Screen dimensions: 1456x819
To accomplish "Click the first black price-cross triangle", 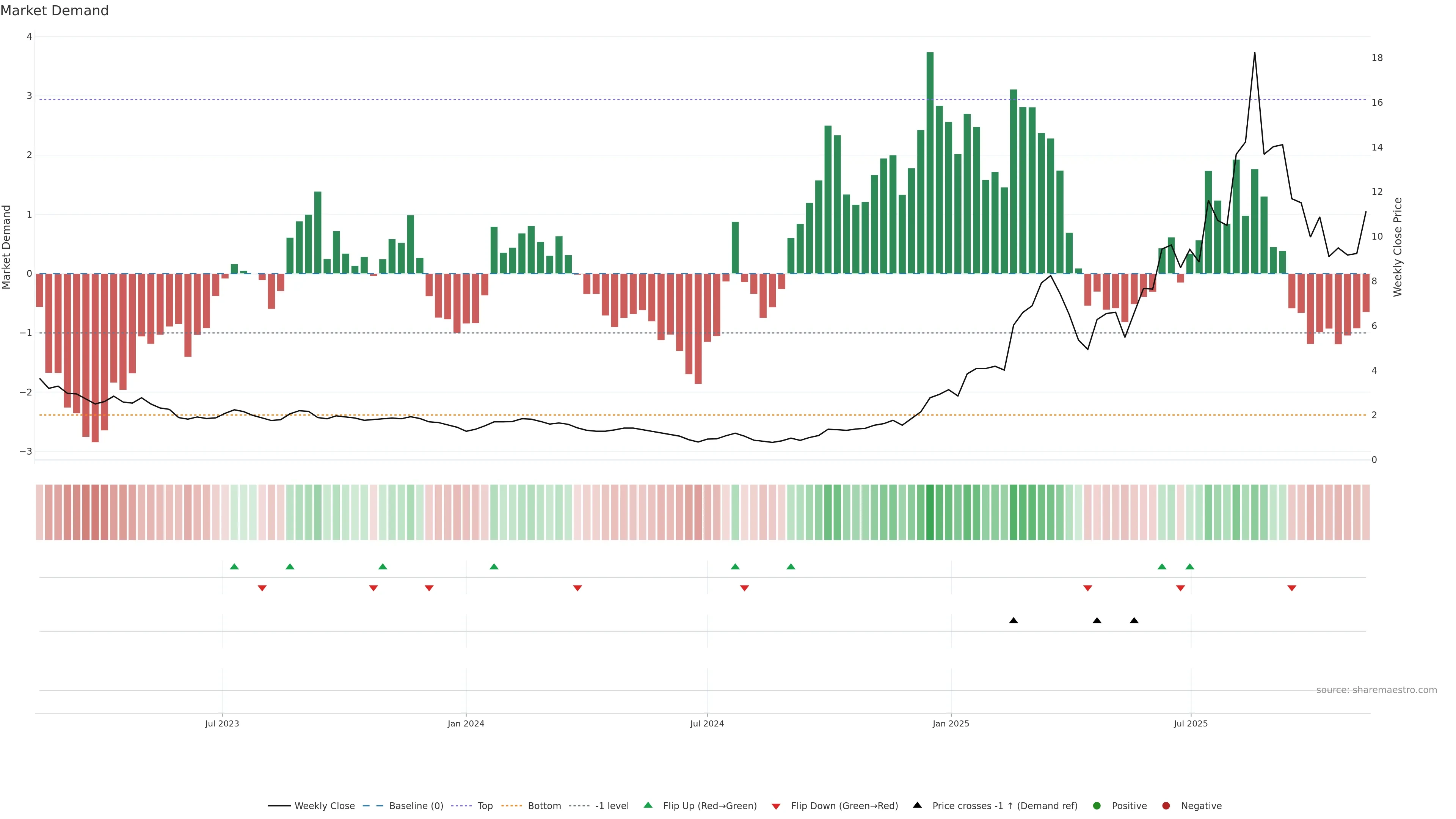I will pyautogui.click(x=1014, y=621).
